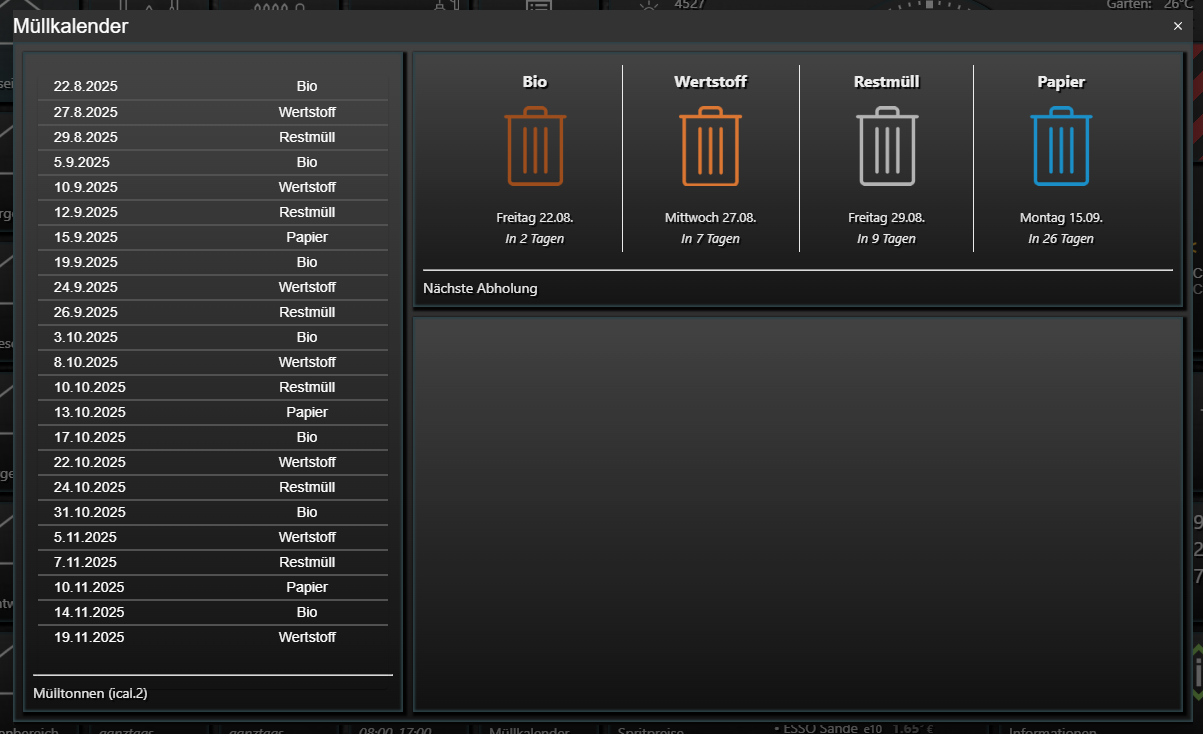Screen dimensions: 1203x734
Task: Click the Restmüll heading above the bin
Action: point(887,82)
